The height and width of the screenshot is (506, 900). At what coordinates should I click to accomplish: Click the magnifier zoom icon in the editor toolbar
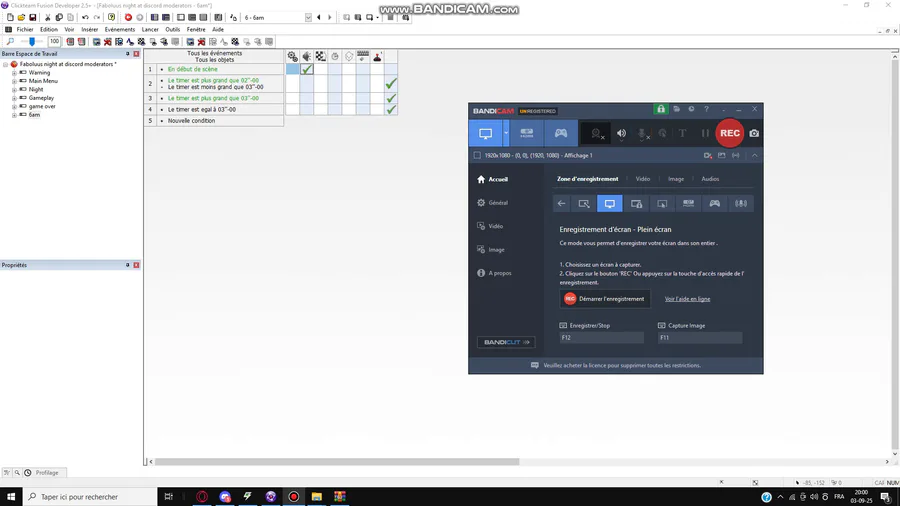(x=10, y=41)
